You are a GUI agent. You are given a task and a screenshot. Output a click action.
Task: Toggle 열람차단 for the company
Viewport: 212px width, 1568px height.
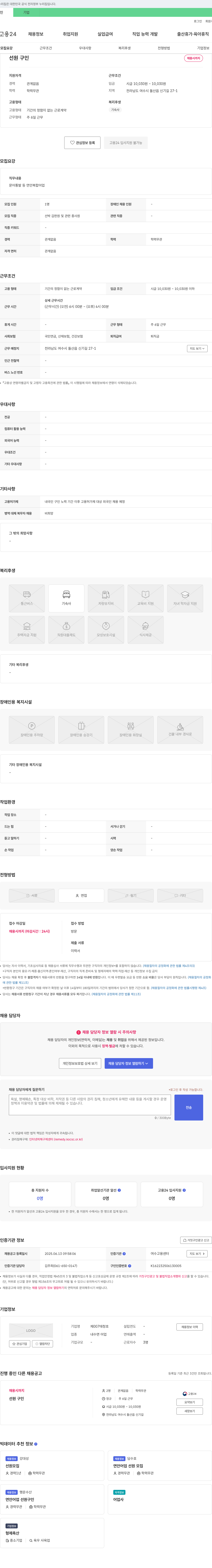(43, 1343)
